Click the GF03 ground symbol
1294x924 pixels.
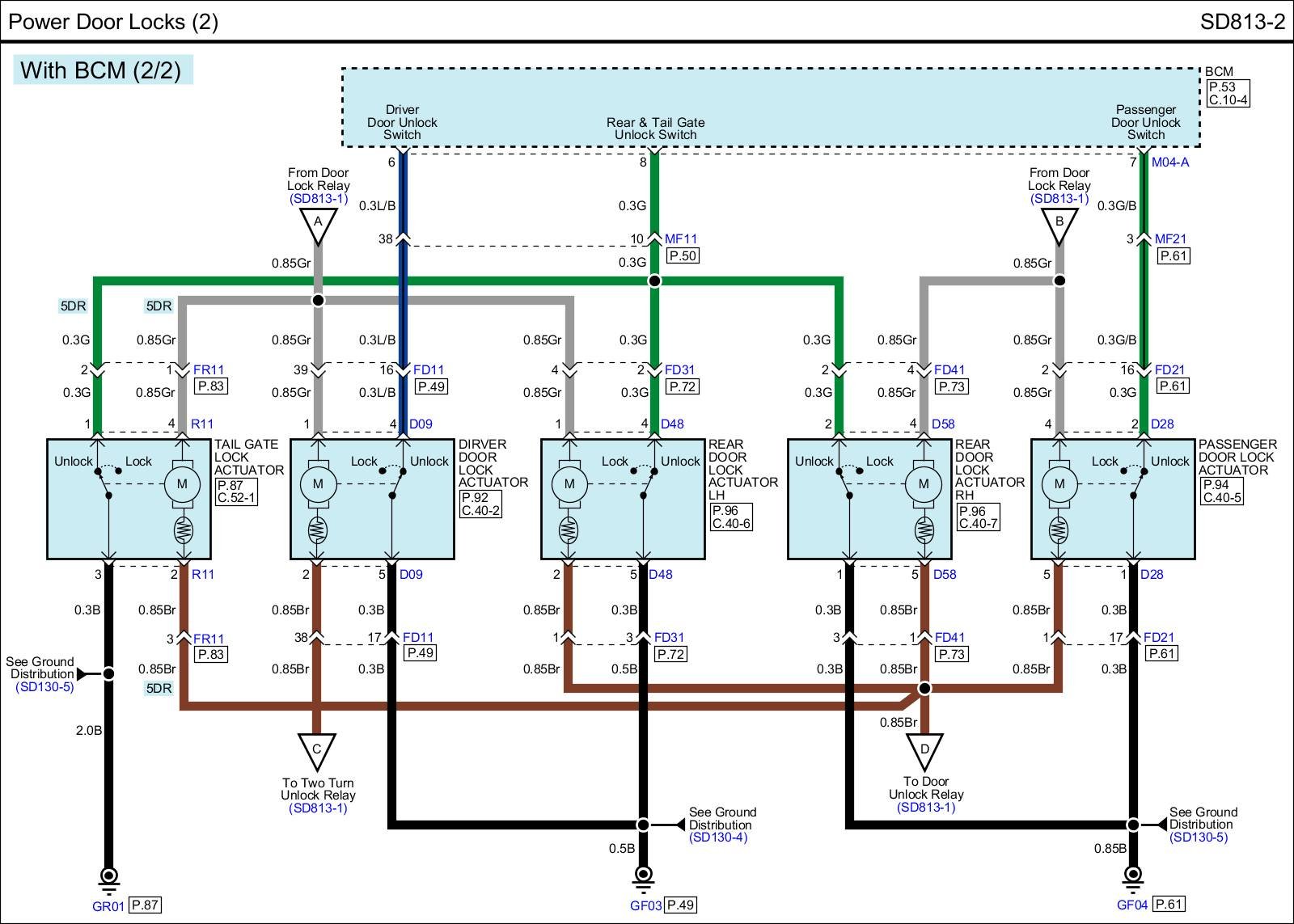coord(643,876)
